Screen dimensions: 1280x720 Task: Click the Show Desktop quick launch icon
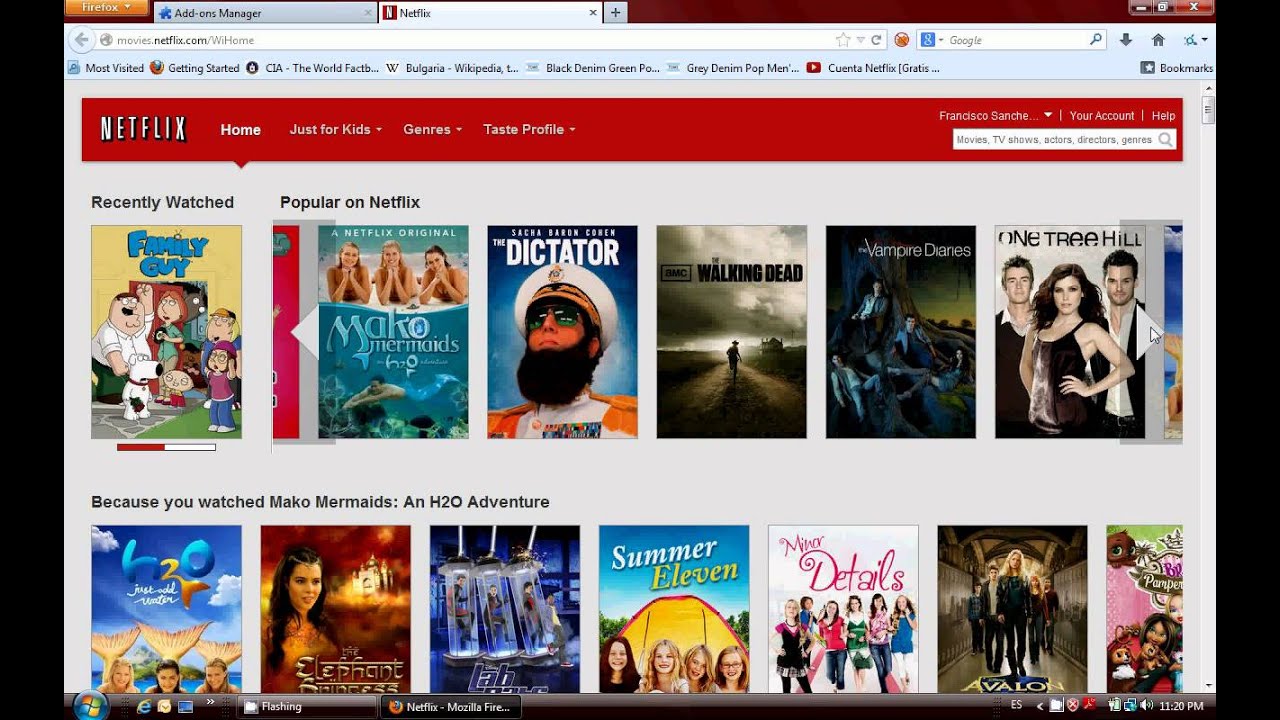pyautogui.click(x=185, y=706)
